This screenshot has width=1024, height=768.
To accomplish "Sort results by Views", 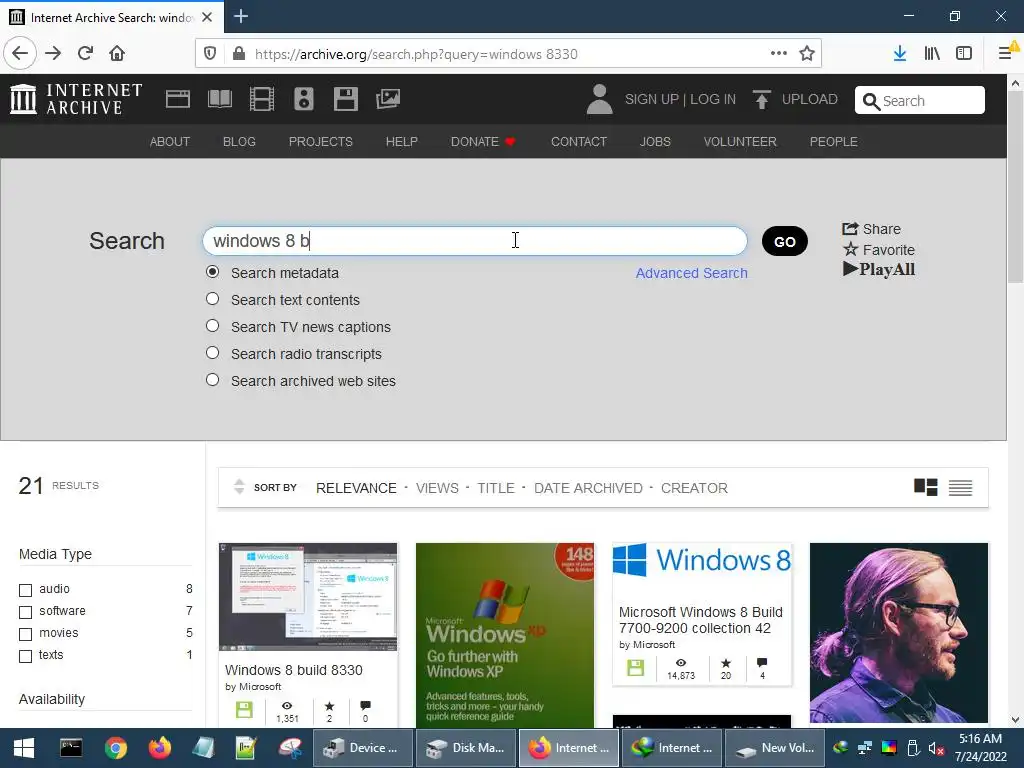I will point(437,488).
